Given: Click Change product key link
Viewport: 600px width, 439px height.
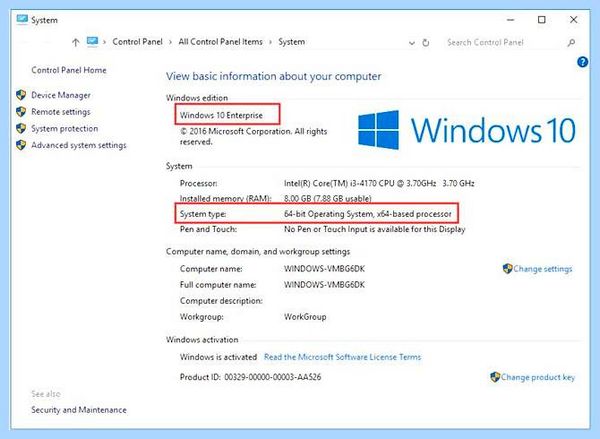Looking at the screenshot, I should (538, 377).
